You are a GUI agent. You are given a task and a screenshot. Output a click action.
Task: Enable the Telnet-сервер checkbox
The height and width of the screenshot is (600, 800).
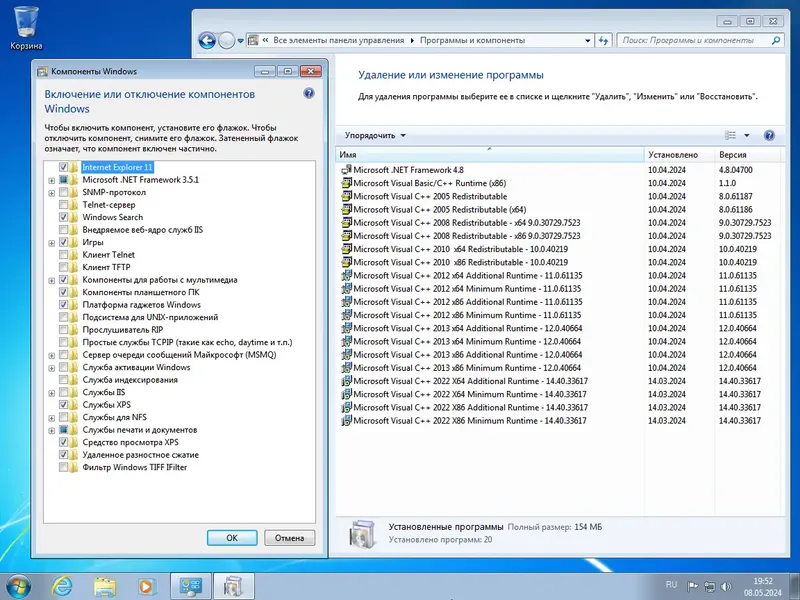[65, 205]
